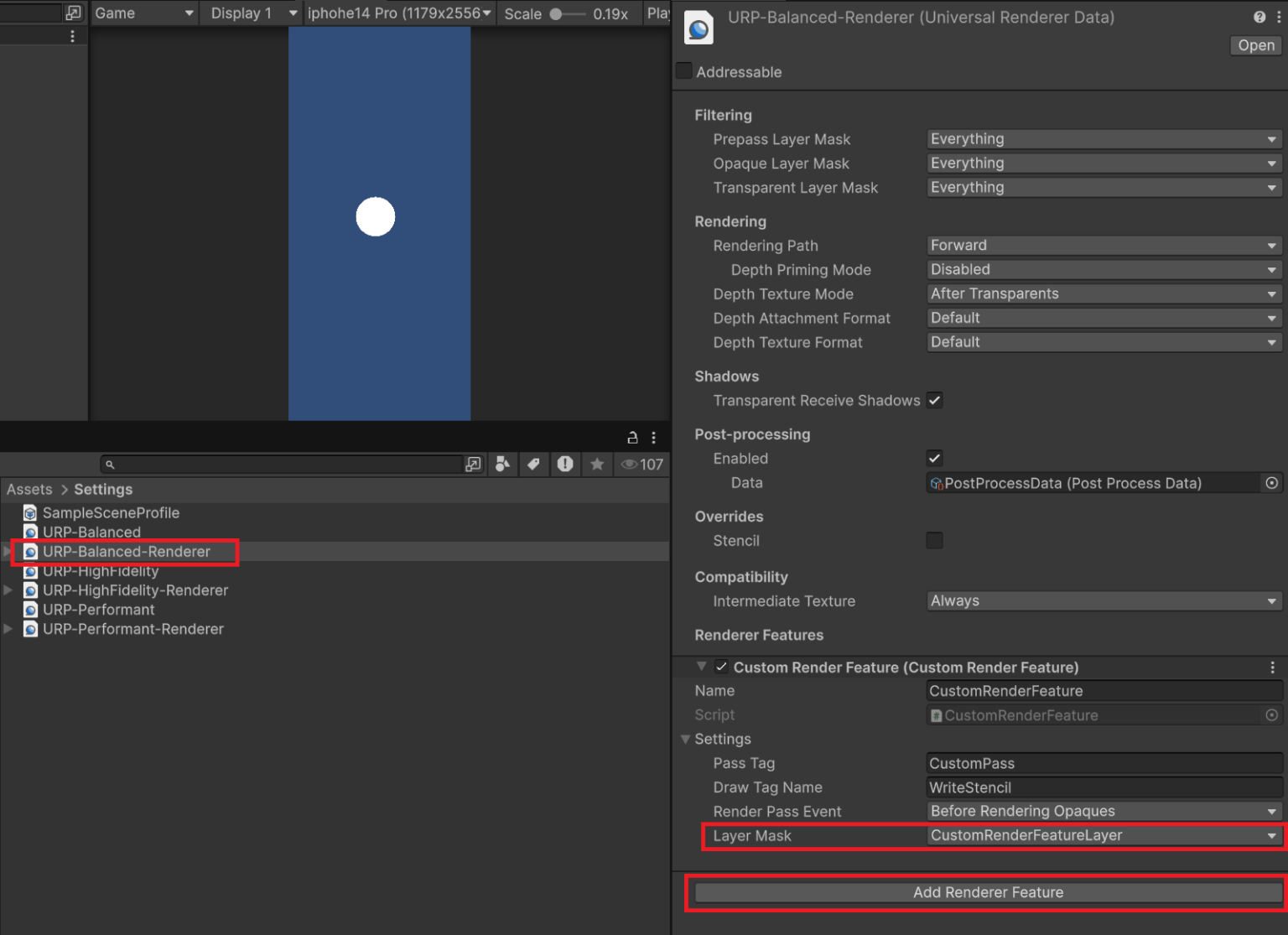1288x935 pixels.
Task: Toggle the Stencil override checkbox
Action: [934, 540]
